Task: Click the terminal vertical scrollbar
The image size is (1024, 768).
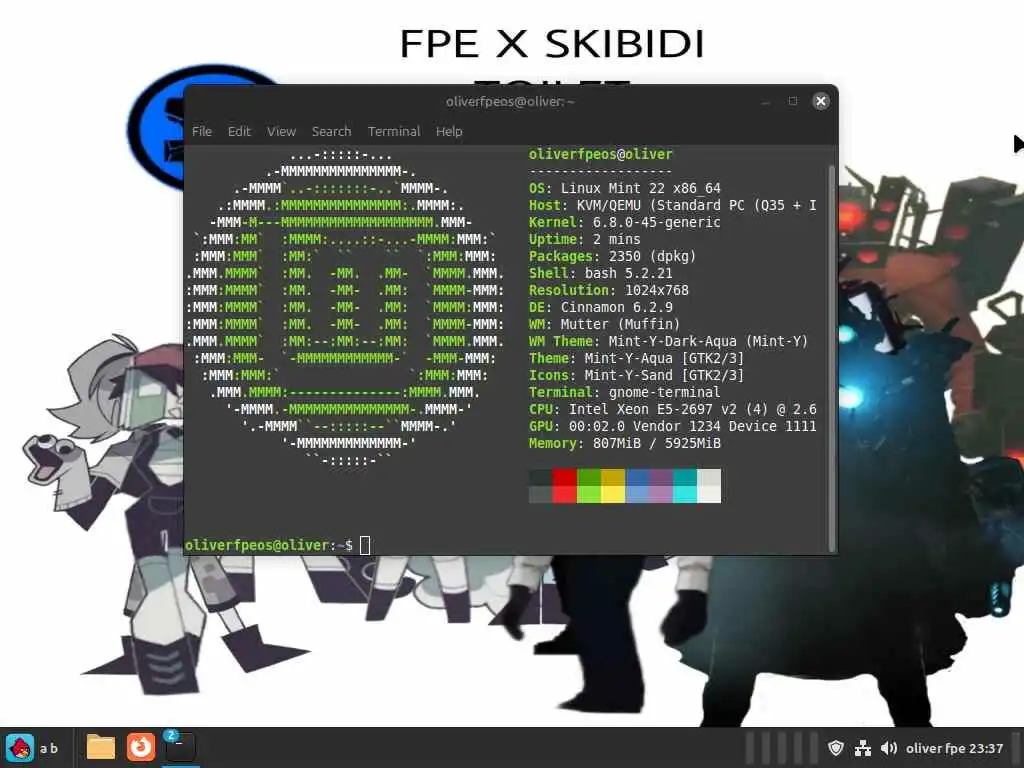Action: (x=831, y=358)
